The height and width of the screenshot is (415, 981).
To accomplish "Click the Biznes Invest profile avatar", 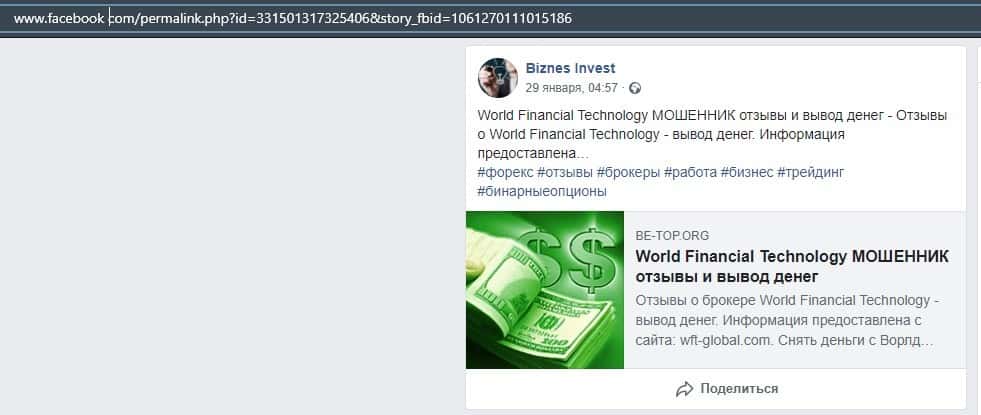I will (x=498, y=78).
